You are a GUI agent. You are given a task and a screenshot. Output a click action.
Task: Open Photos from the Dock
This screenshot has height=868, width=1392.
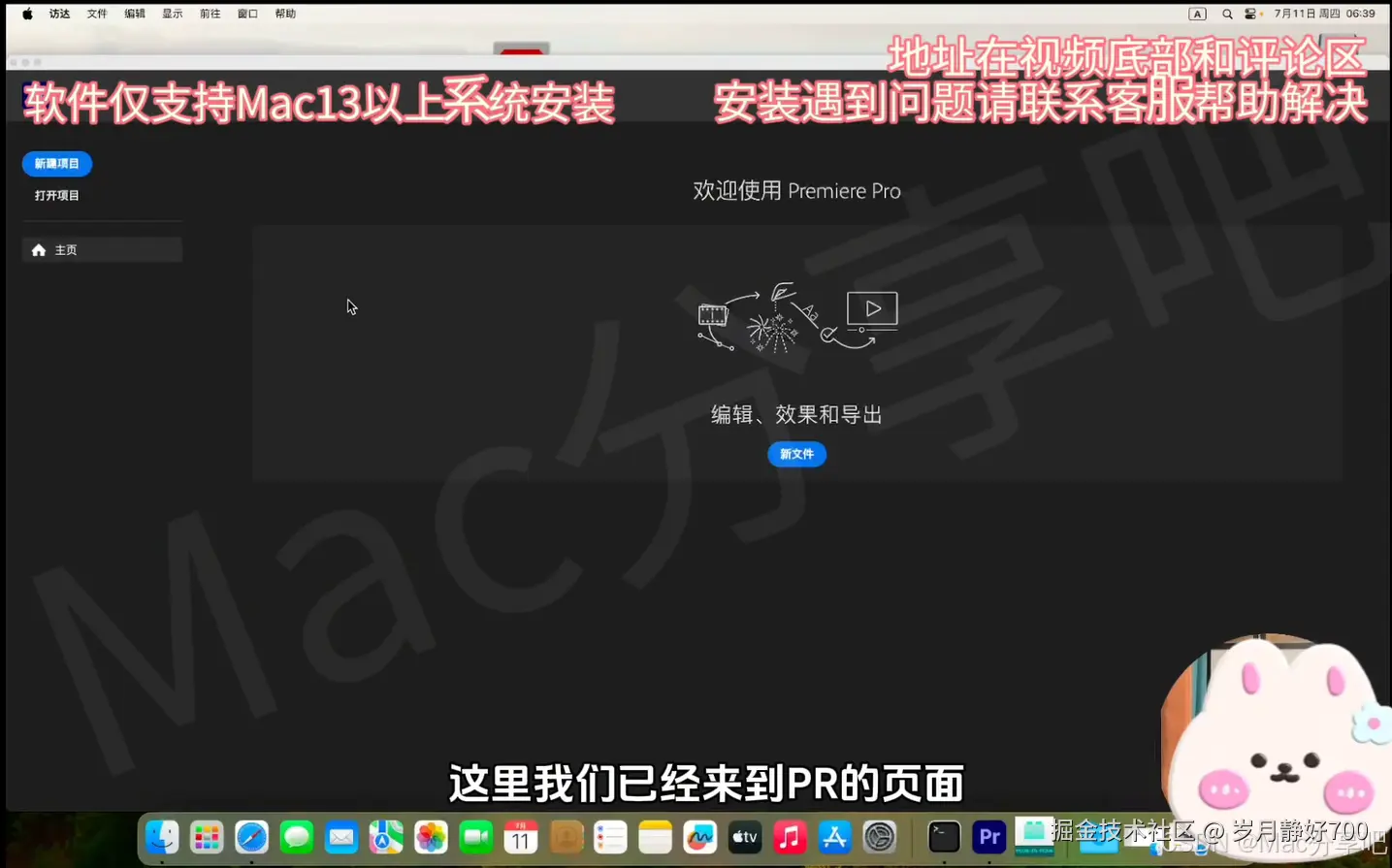[431, 836]
